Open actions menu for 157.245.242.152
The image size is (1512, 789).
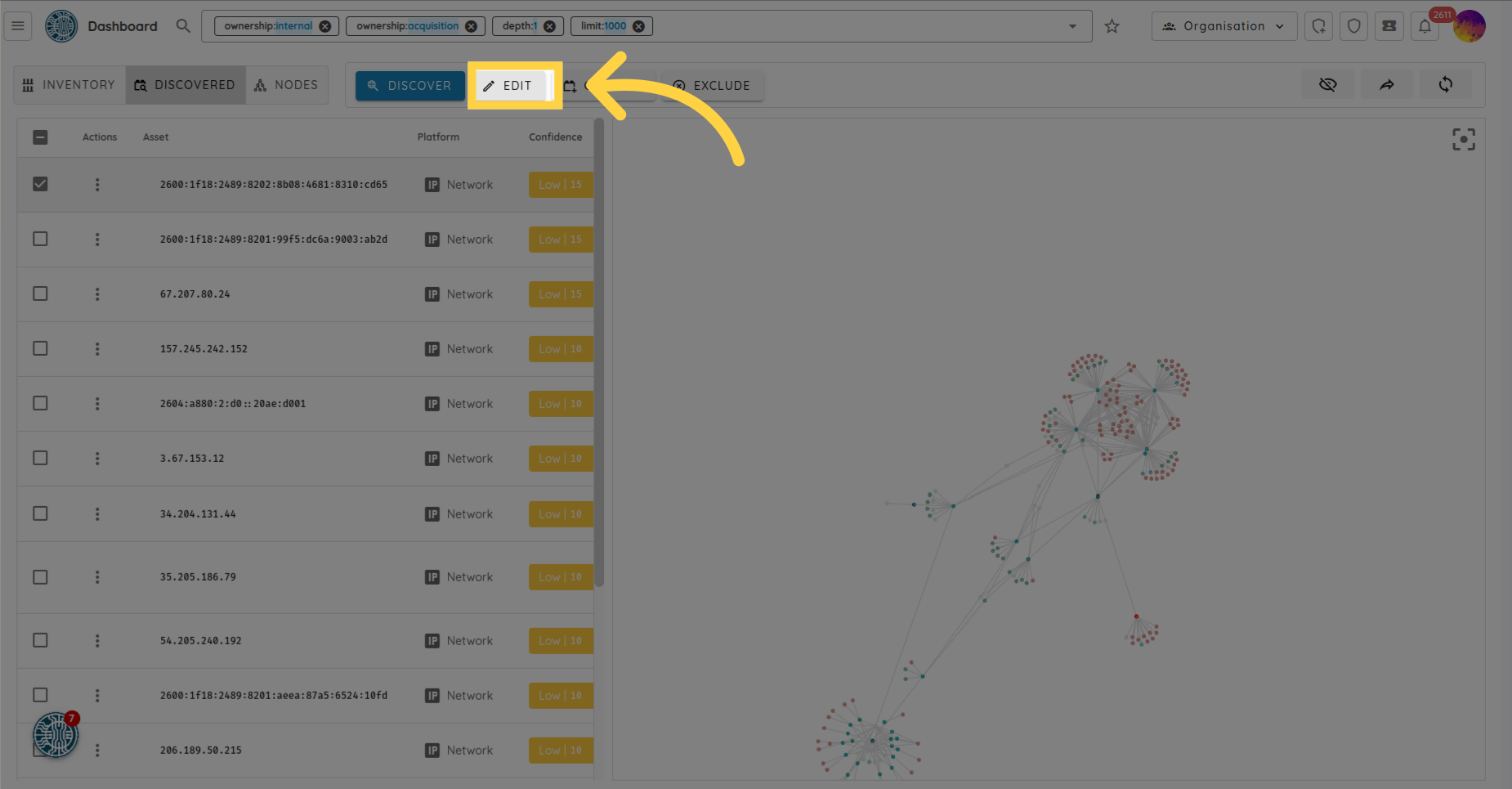tap(97, 349)
